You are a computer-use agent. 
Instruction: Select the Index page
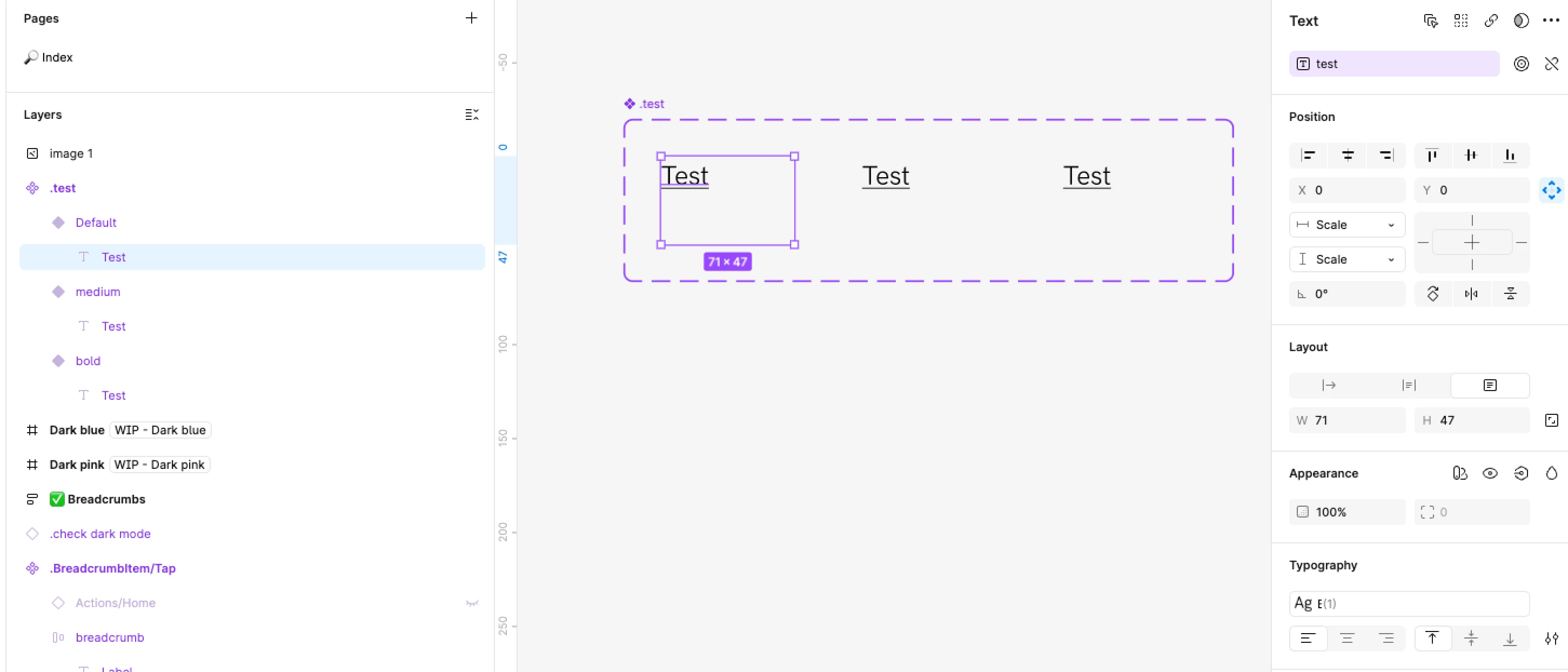[57, 57]
